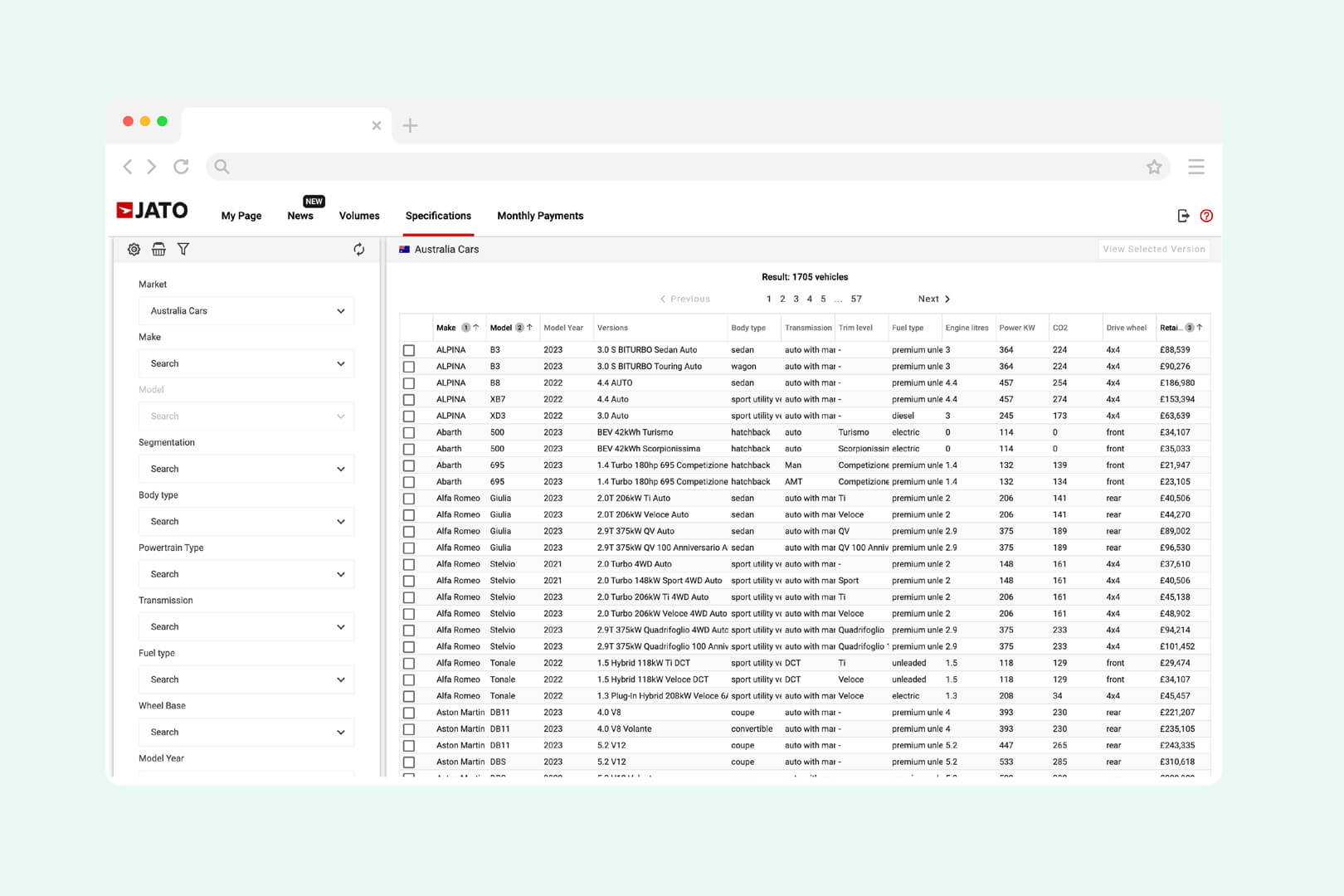Click the Next pagination link
This screenshot has height=896, width=1344.
tap(929, 299)
